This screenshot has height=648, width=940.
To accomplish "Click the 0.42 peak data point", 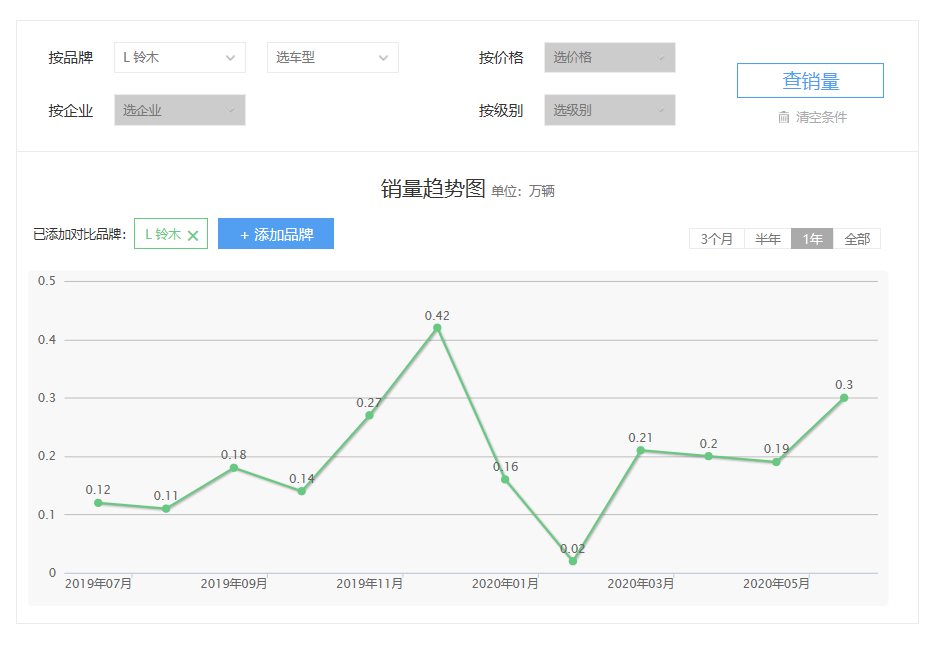I will [x=437, y=328].
